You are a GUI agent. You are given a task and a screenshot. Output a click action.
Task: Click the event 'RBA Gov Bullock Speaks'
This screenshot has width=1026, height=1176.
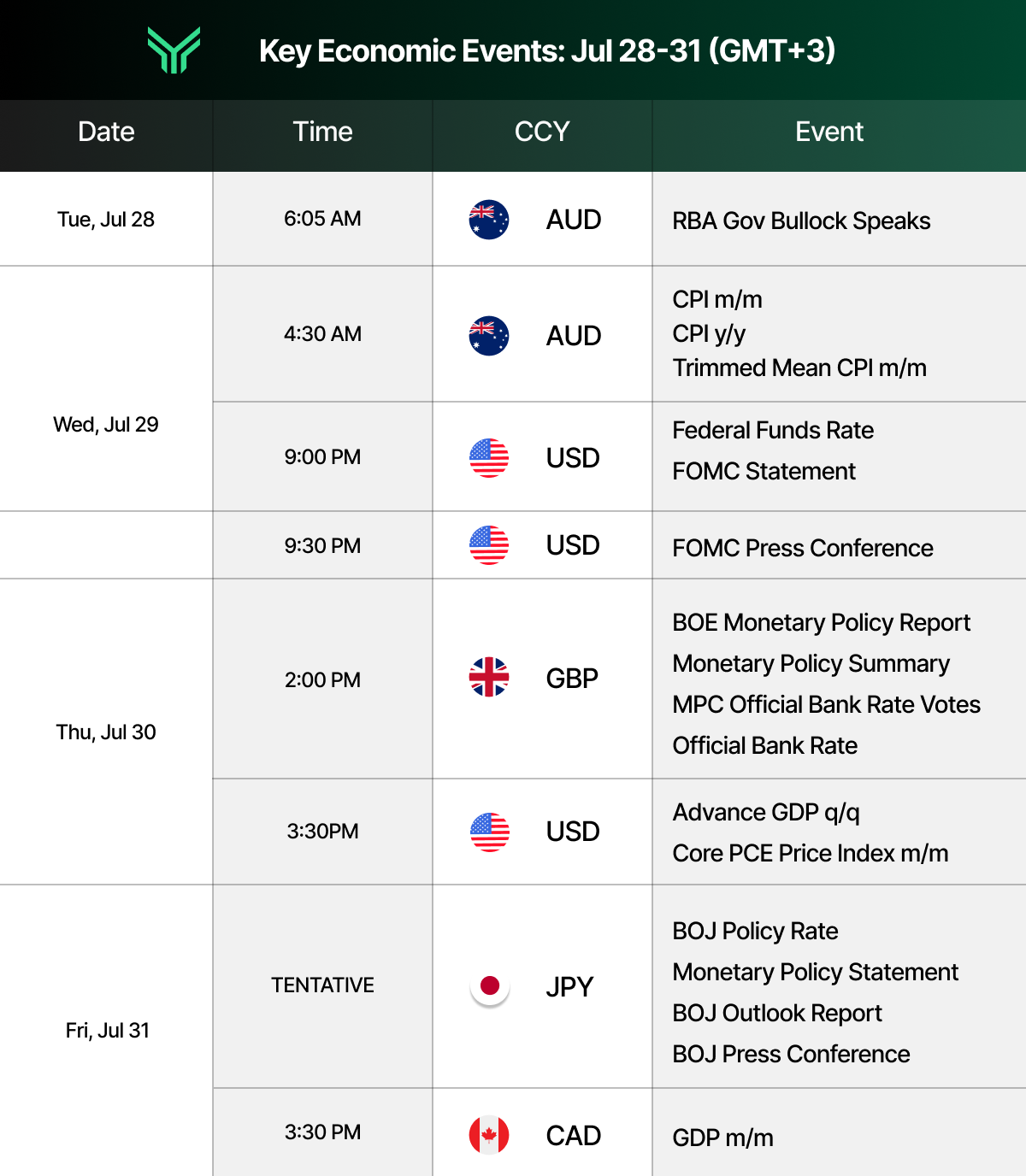[x=801, y=221]
